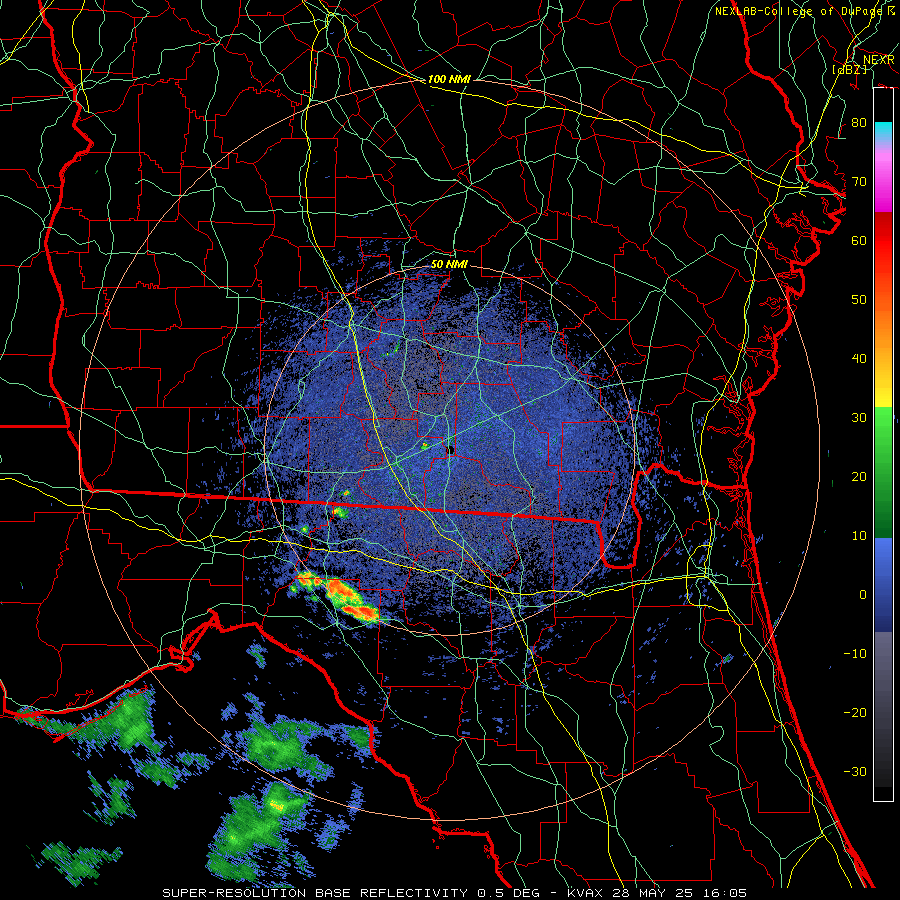Click the KVAX radar site marker at center
Screen dimensions: 900x900
[451, 450]
